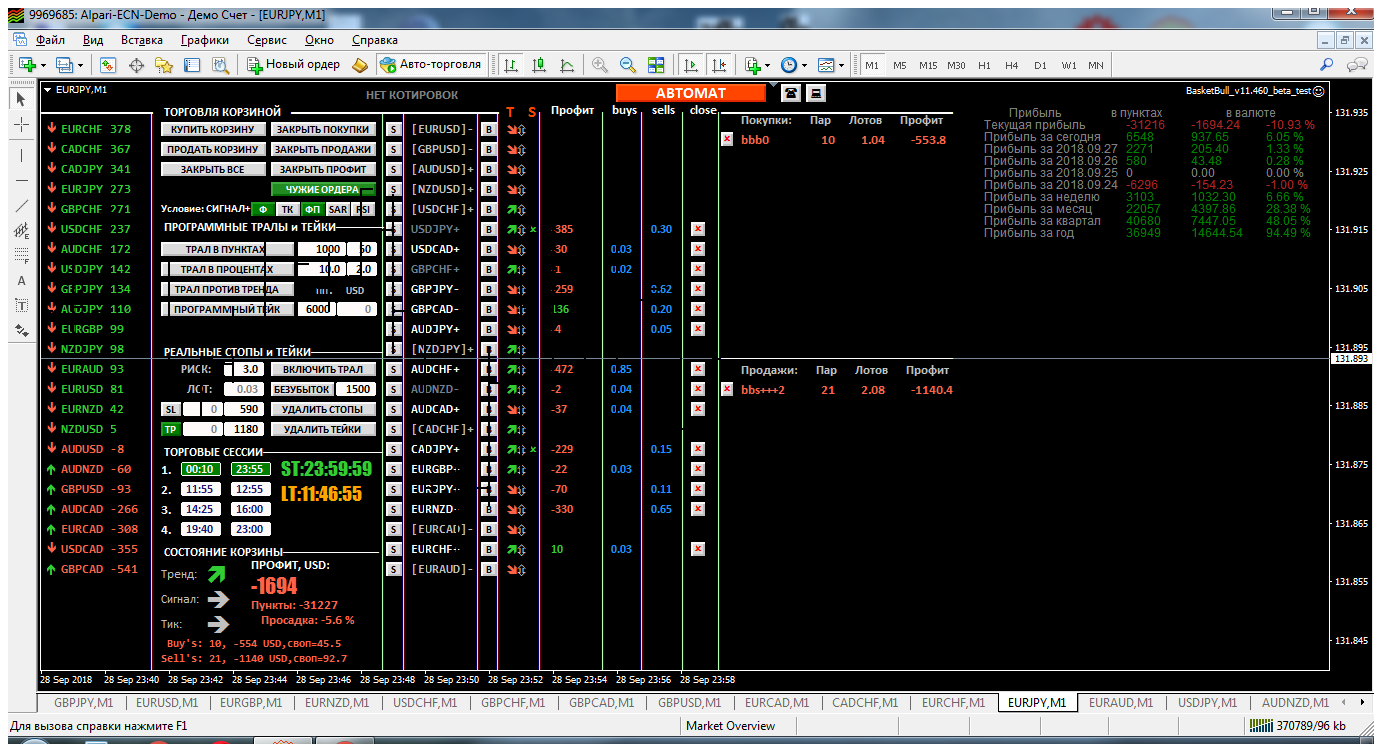The width and height of the screenshot is (1382, 744).
Task: Open the Market Watch window icon
Action: [x=108, y=65]
